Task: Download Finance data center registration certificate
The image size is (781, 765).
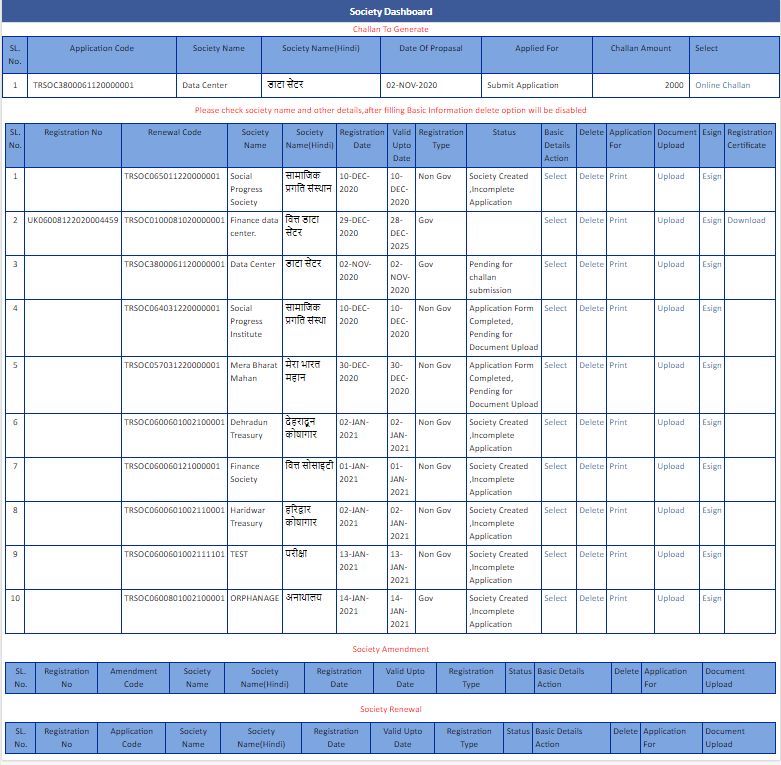Action: pos(746,220)
